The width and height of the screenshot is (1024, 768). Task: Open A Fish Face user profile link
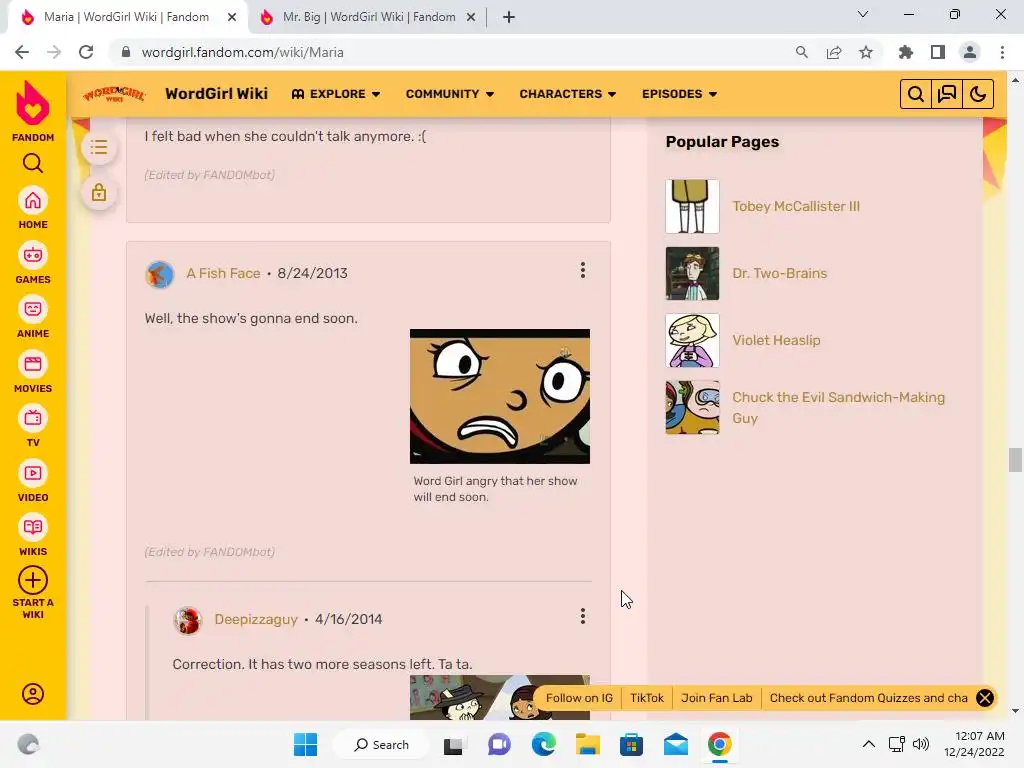coord(223,273)
